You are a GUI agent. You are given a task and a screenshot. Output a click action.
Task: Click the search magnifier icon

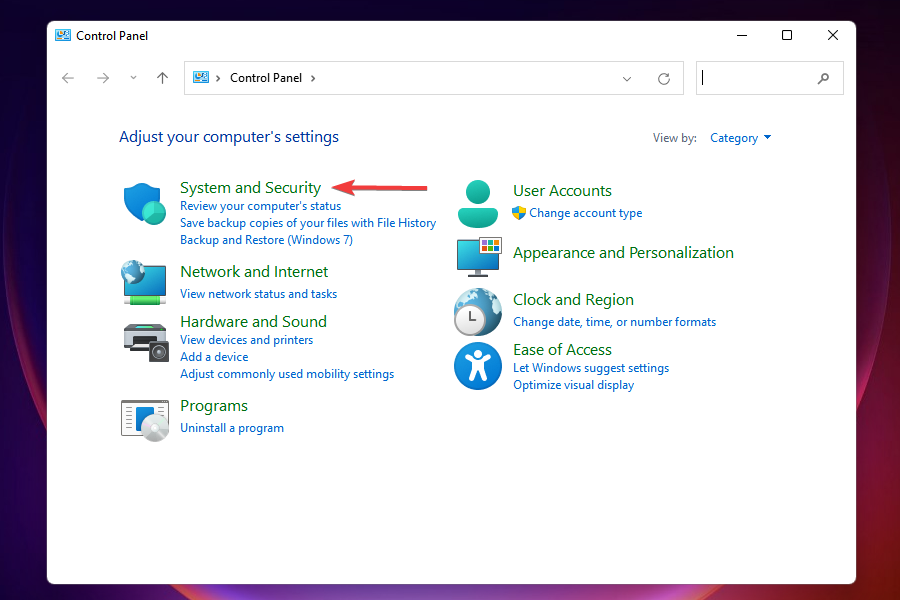pos(824,78)
